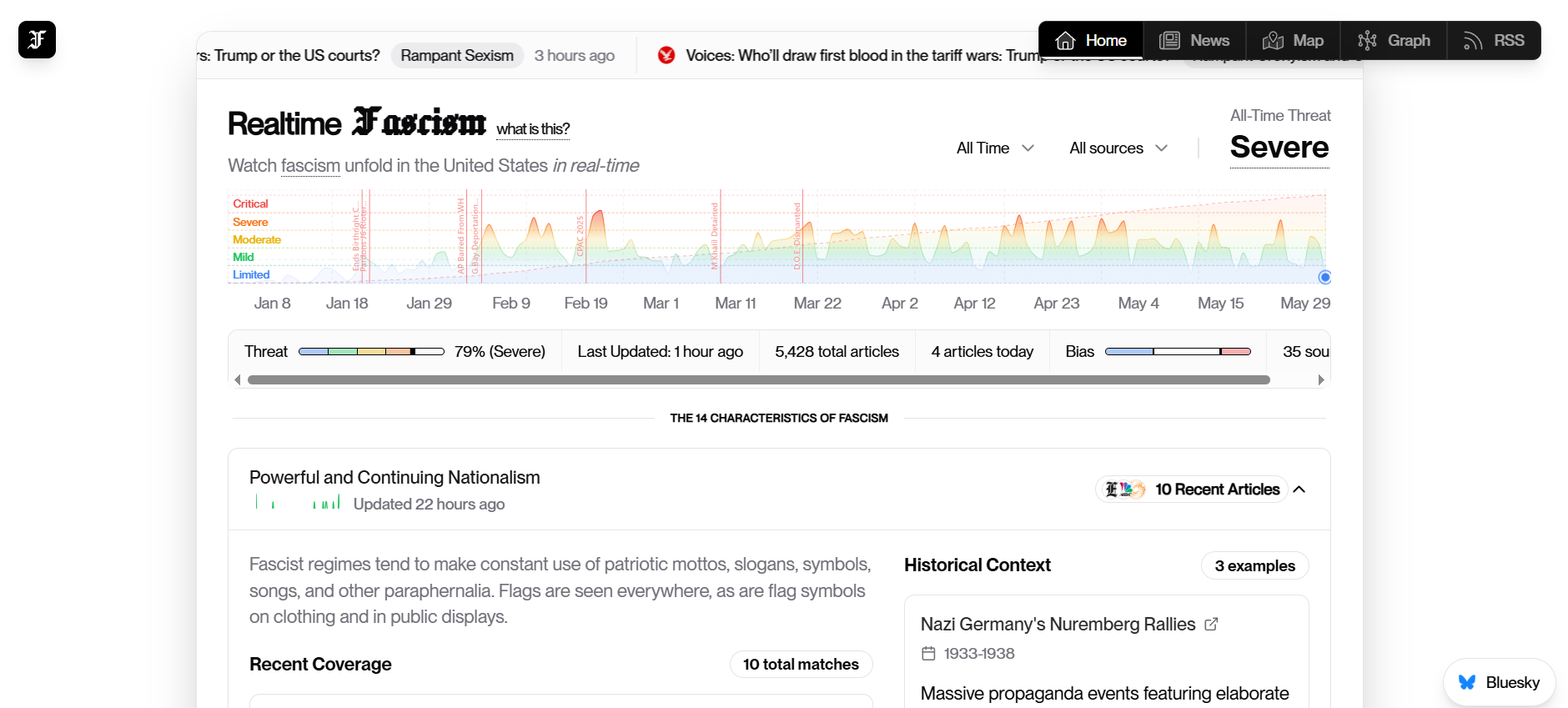The width and height of the screenshot is (1568, 708).
Task: Click the News newspaper icon
Action: point(1169,41)
